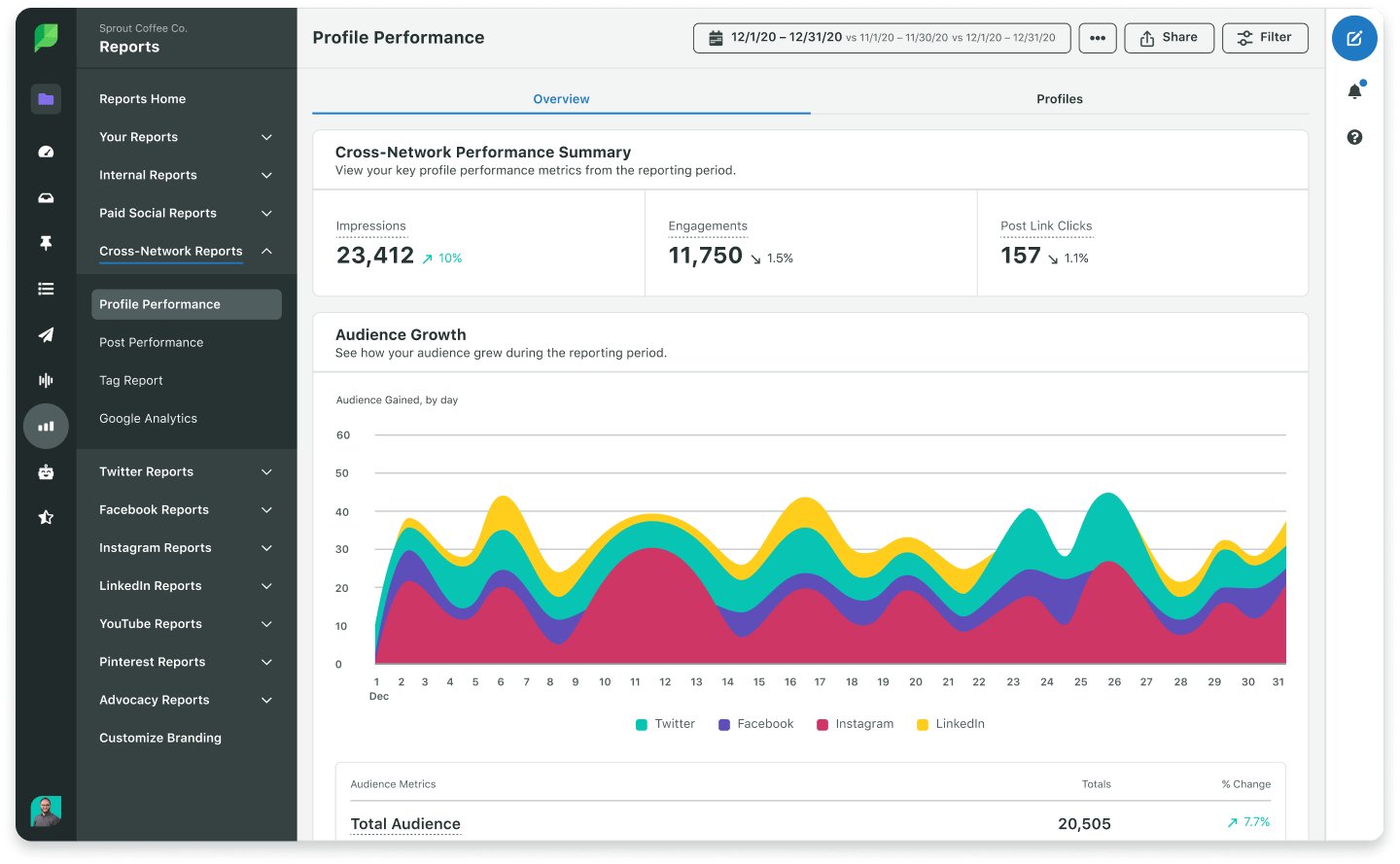Open the bot automation icon
The height and width of the screenshot is (864, 1400).
(x=46, y=471)
